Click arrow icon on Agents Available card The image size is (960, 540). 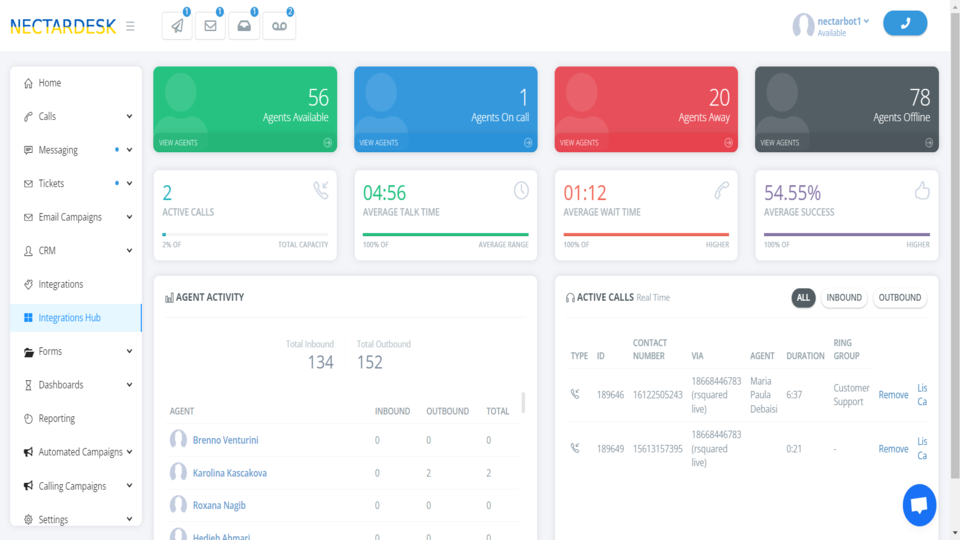tap(328, 143)
